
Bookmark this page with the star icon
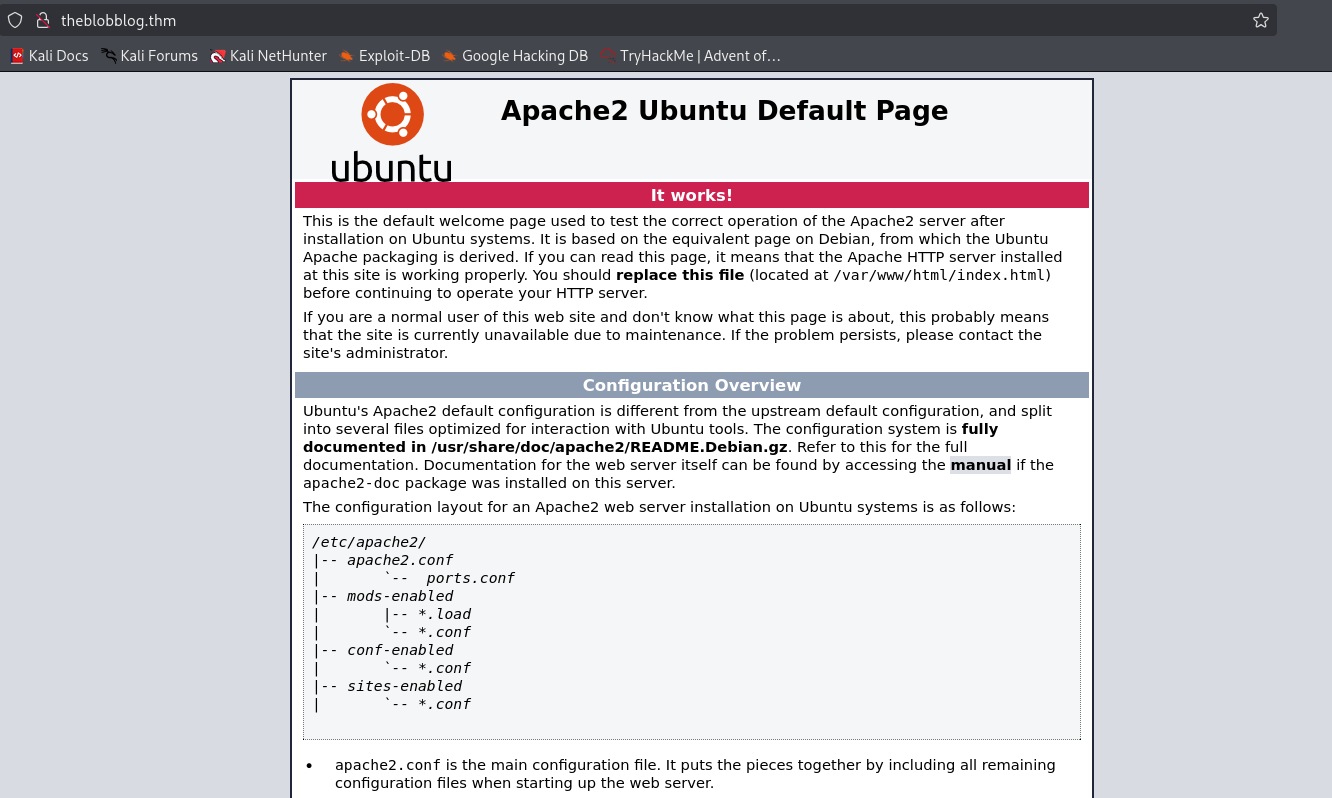pyautogui.click(x=1260, y=20)
